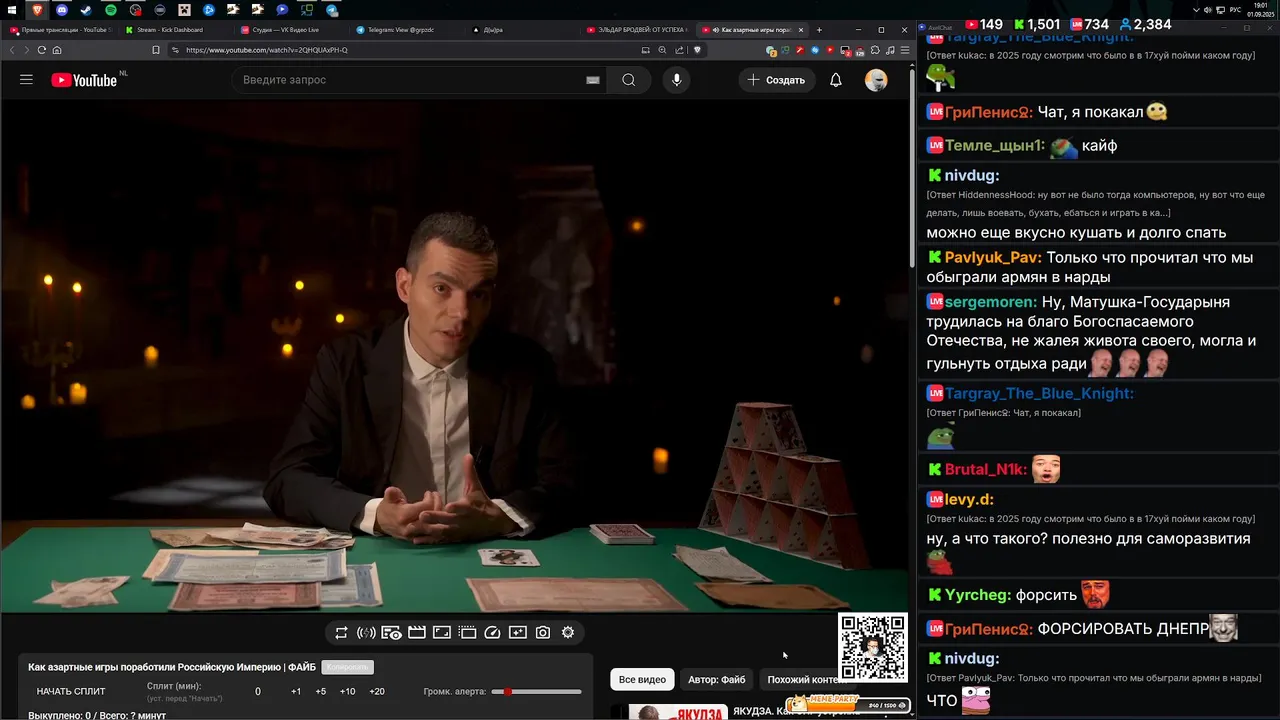The image size is (1280, 720).
Task: Open Steam from the taskbar
Action: (x=86, y=10)
